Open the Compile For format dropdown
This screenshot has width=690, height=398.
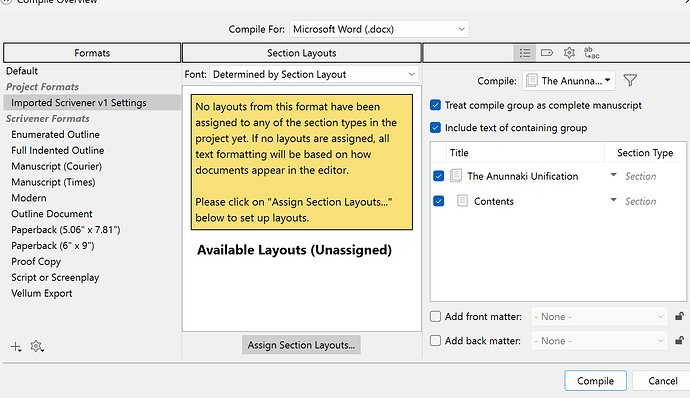click(x=379, y=29)
